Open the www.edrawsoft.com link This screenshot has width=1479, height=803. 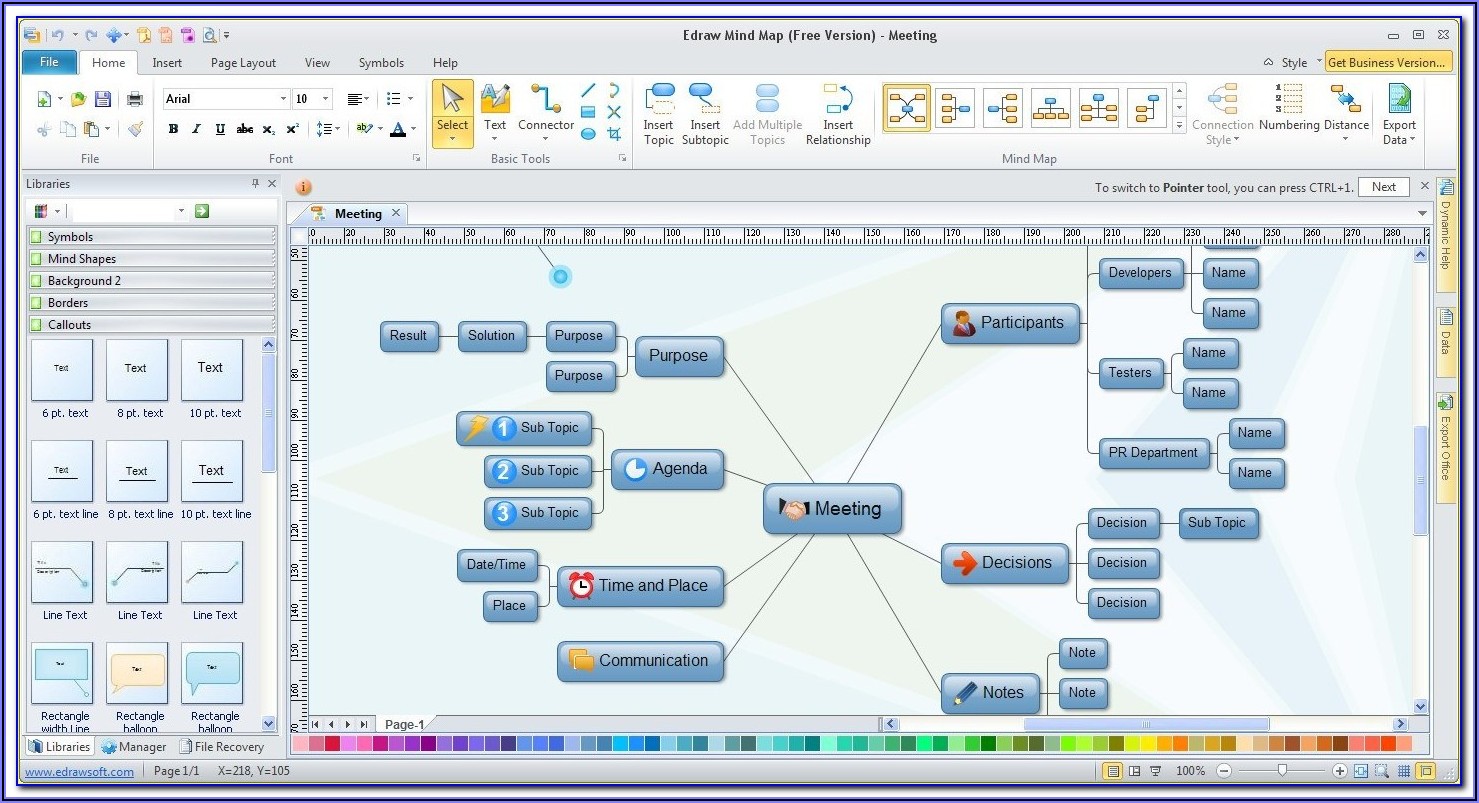click(79, 772)
